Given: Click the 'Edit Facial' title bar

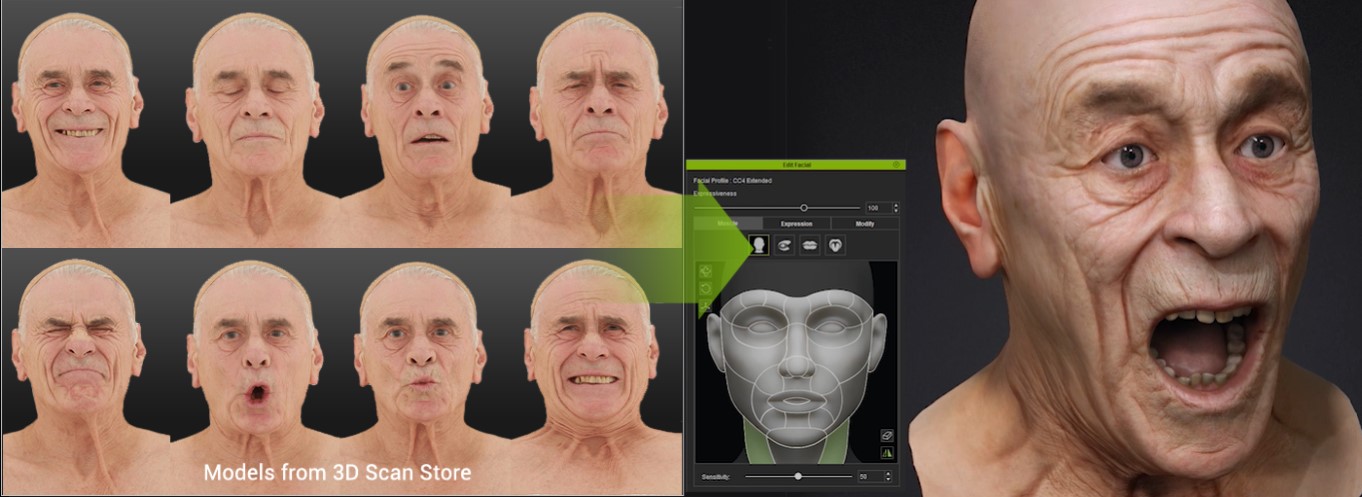Looking at the screenshot, I should 795,164.
